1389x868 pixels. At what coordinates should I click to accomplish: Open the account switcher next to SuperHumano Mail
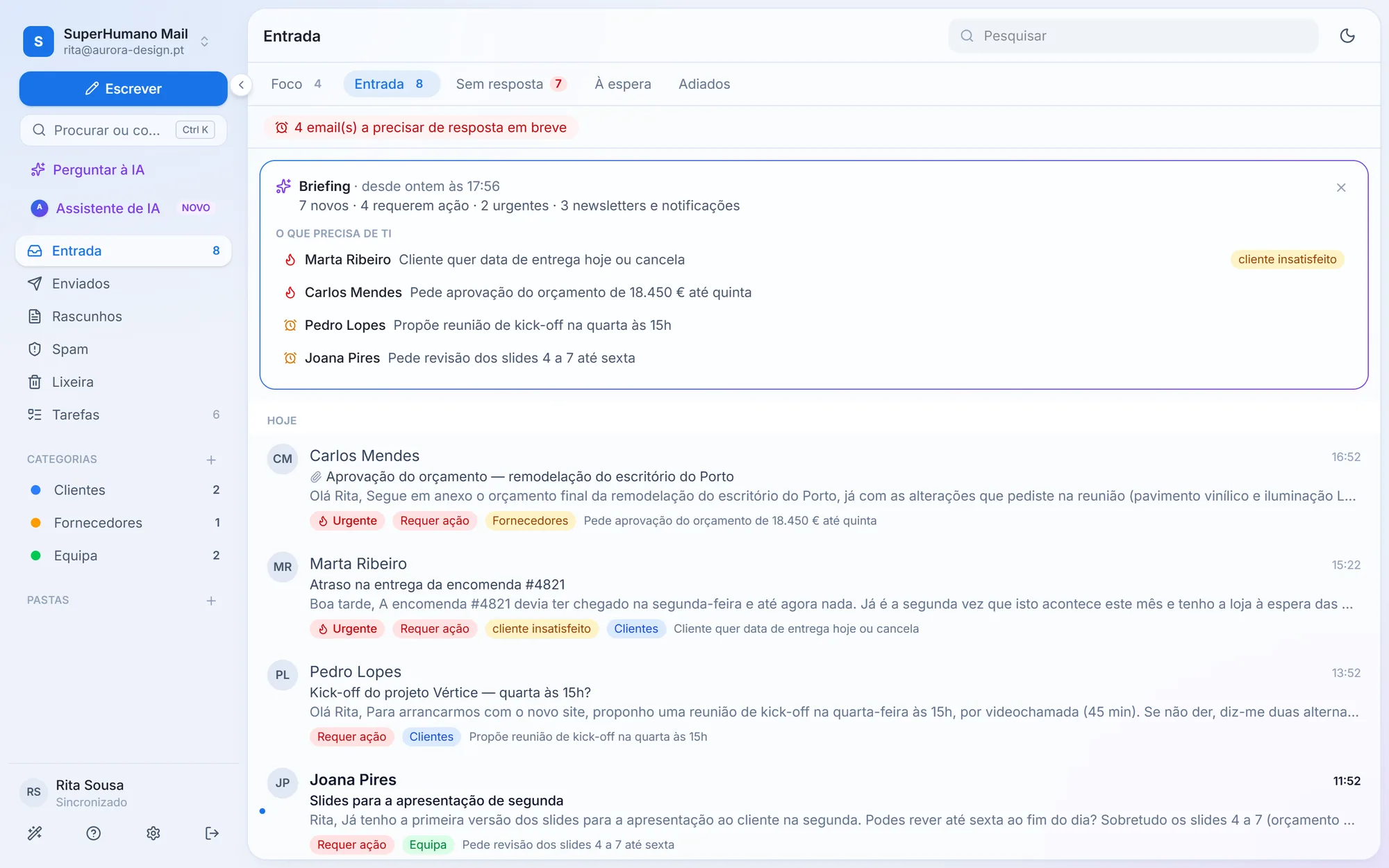pyautogui.click(x=204, y=42)
